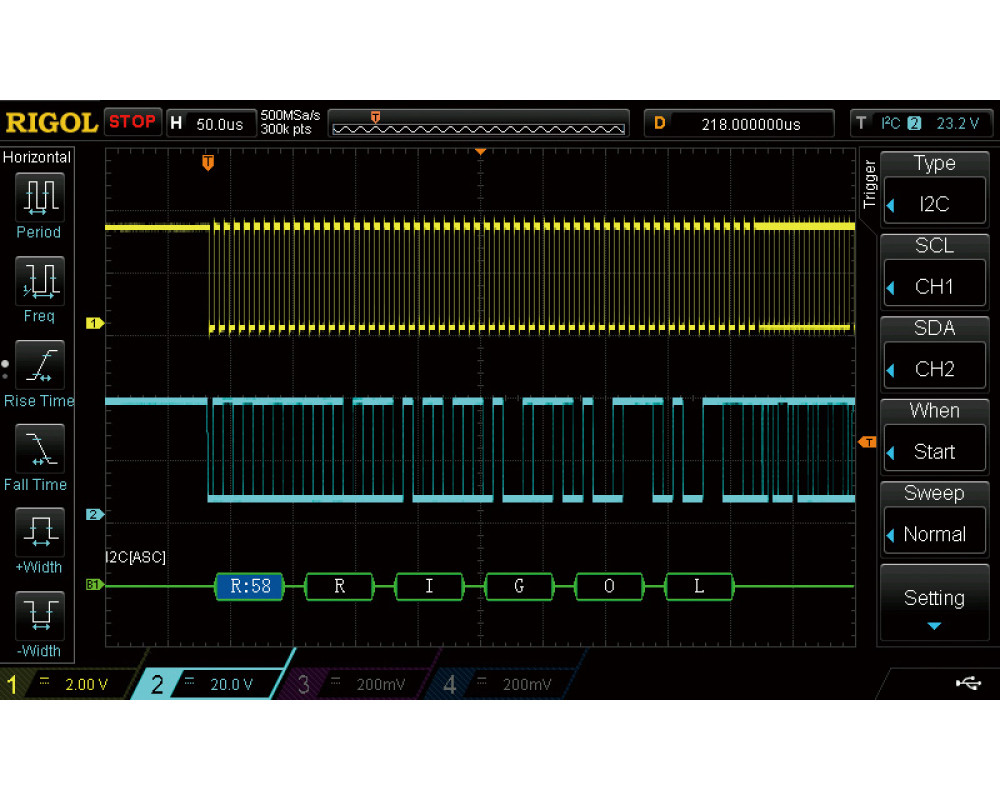Click the 500MSa/s sample rate readout
The width and height of the screenshot is (1000, 800).
pos(290,115)
